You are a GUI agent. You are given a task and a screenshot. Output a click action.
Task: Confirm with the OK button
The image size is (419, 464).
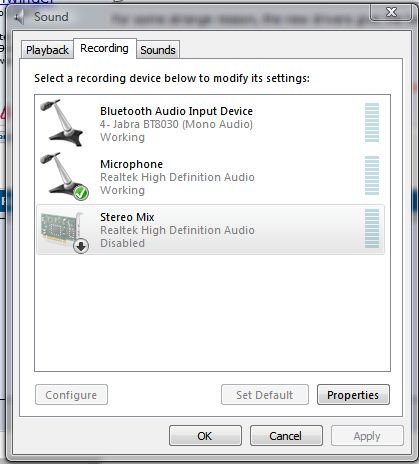click(205, 436)
